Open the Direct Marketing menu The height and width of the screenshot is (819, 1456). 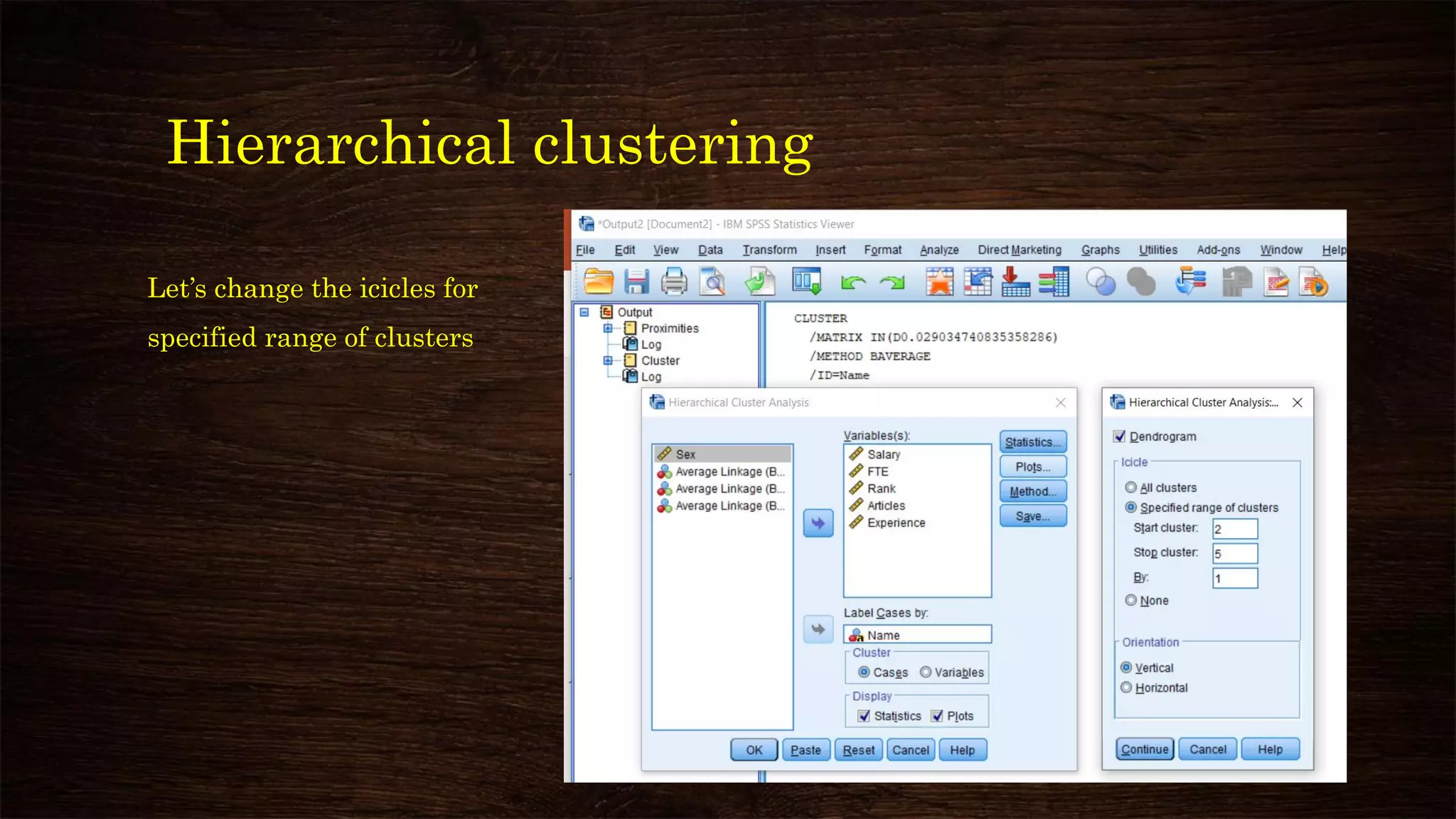[x=1019, y=250]
